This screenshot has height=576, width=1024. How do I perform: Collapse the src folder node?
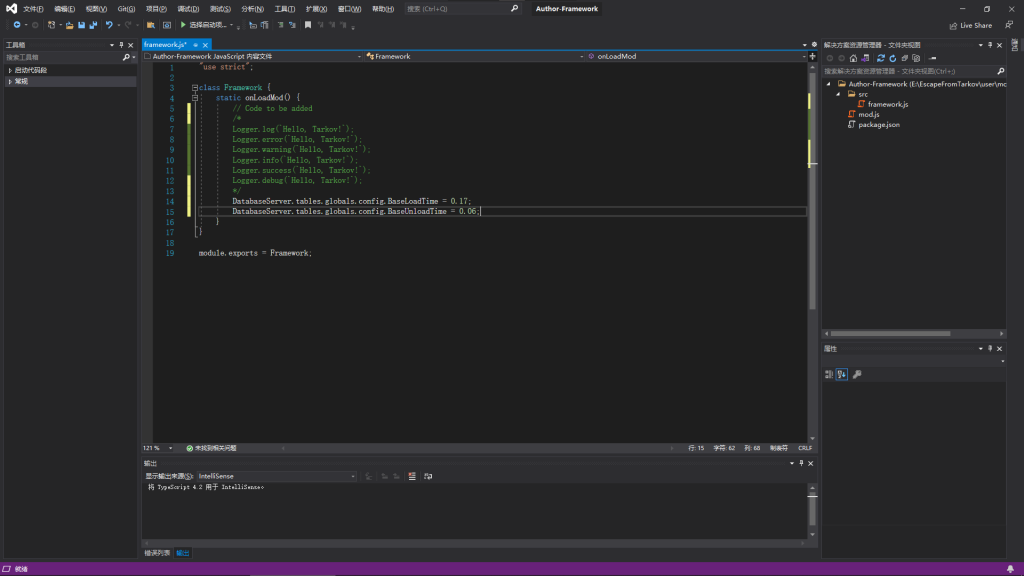click(839, 95)
